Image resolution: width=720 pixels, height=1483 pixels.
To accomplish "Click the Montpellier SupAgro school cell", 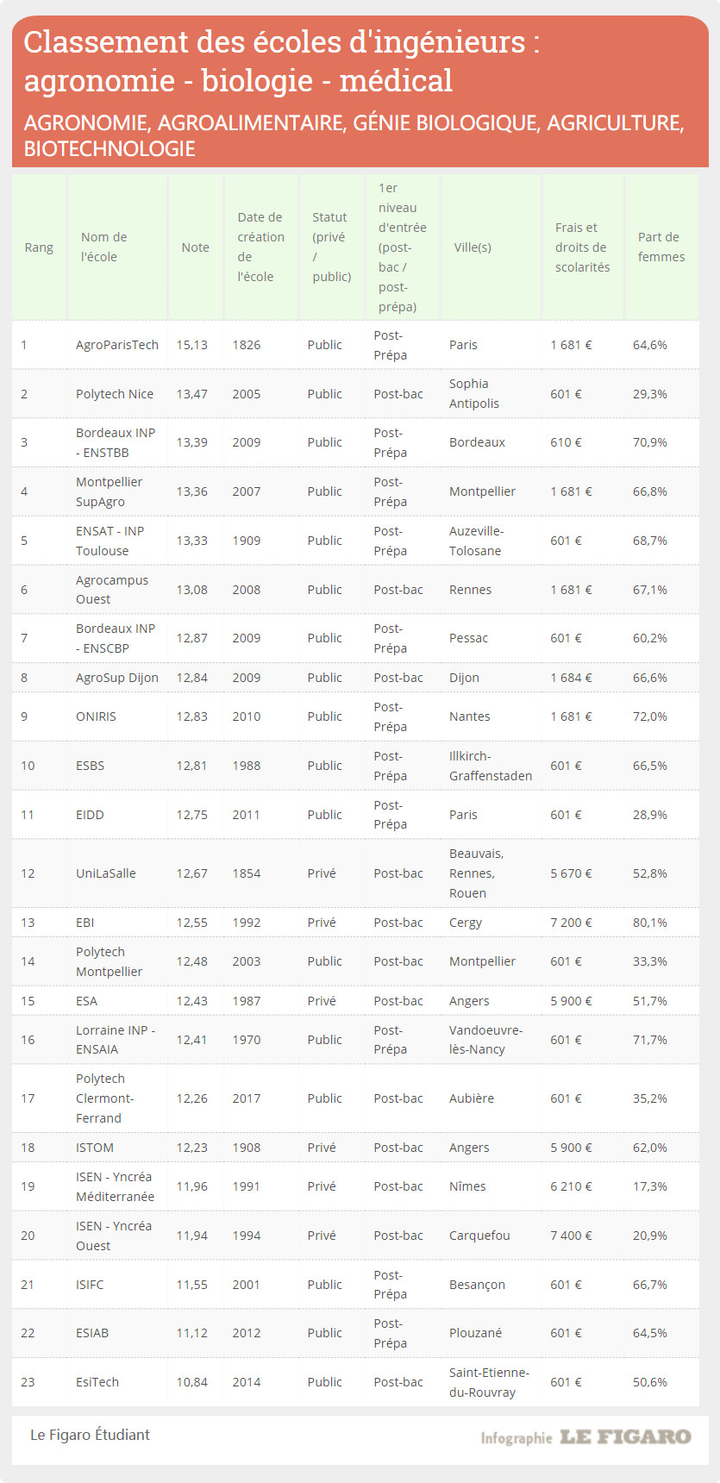I will [109, 491].
